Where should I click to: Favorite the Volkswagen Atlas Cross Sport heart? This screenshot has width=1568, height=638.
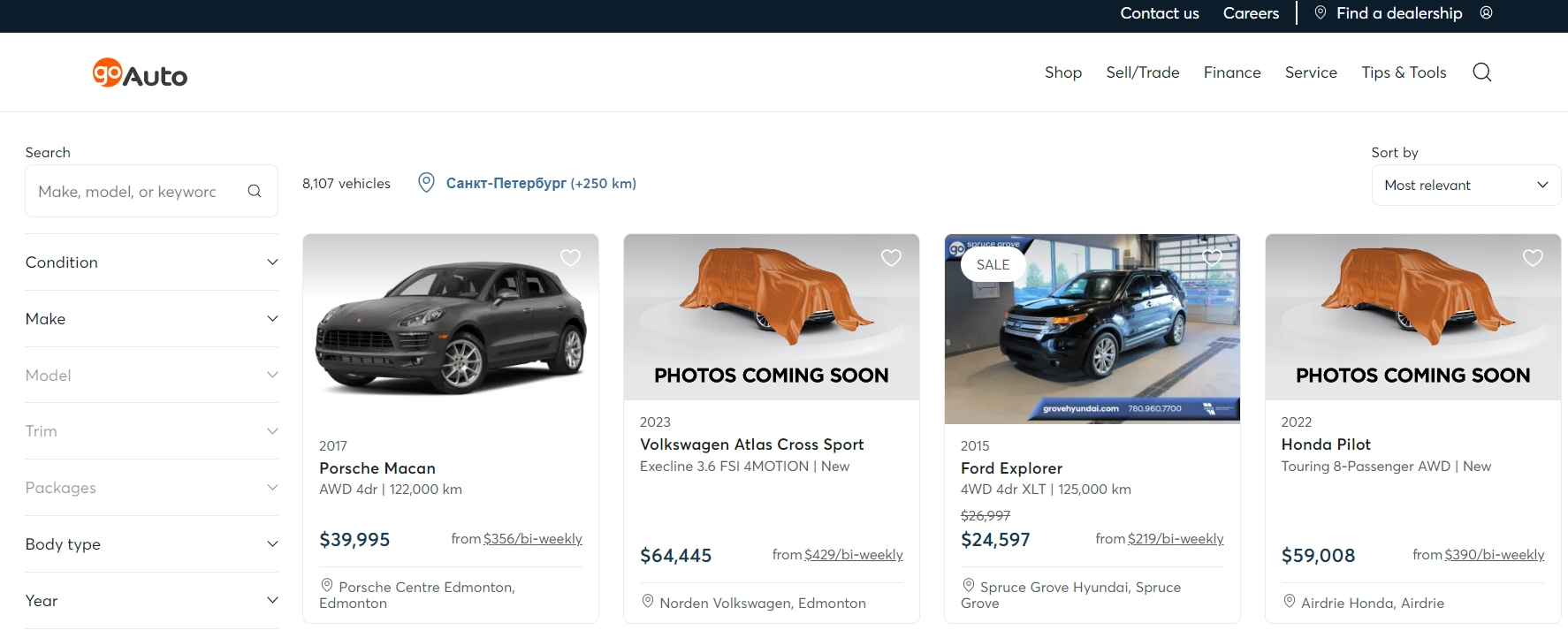[x=892, y=257]
